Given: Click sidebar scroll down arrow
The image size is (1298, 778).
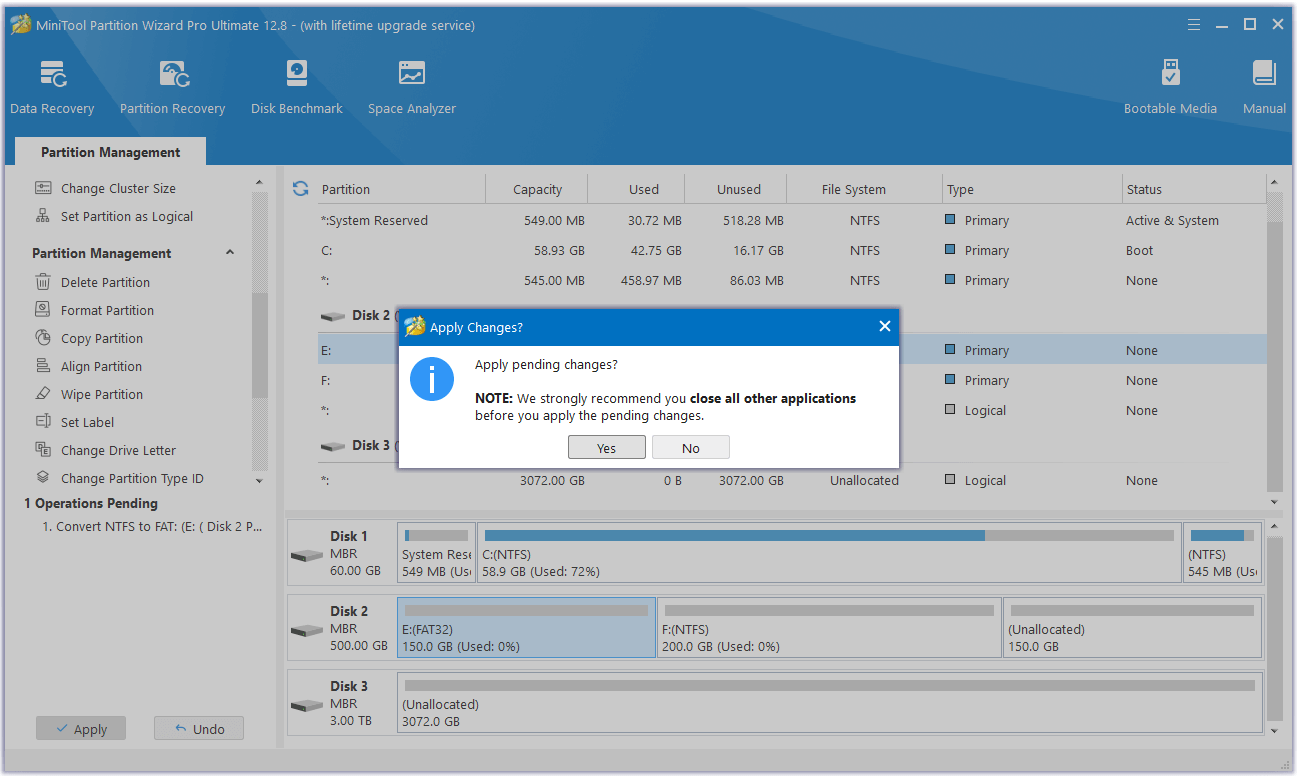Looking at the screenshot, I should click(259, 481).
